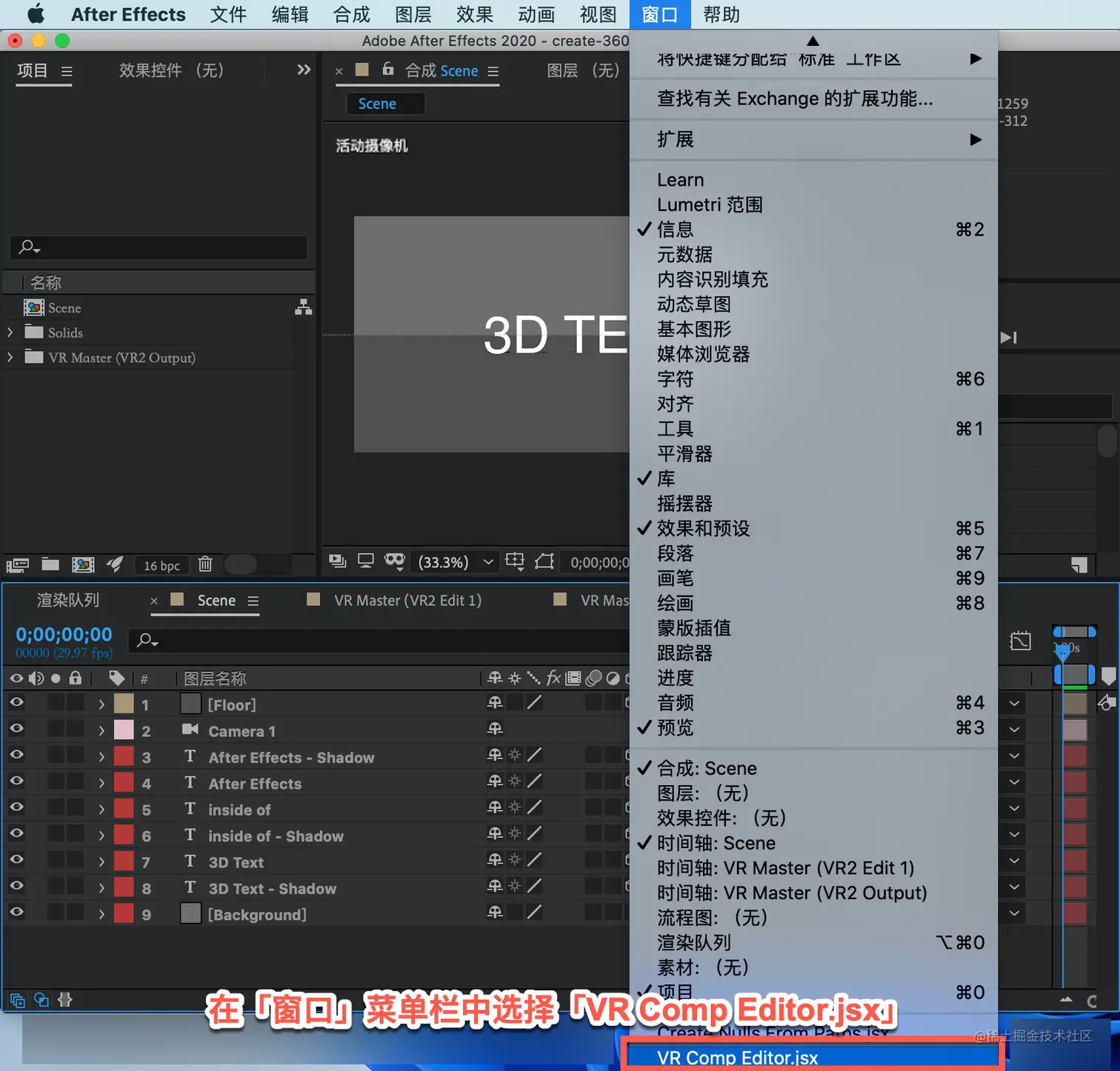Delete selected project item with trash icon

point(205,564)
